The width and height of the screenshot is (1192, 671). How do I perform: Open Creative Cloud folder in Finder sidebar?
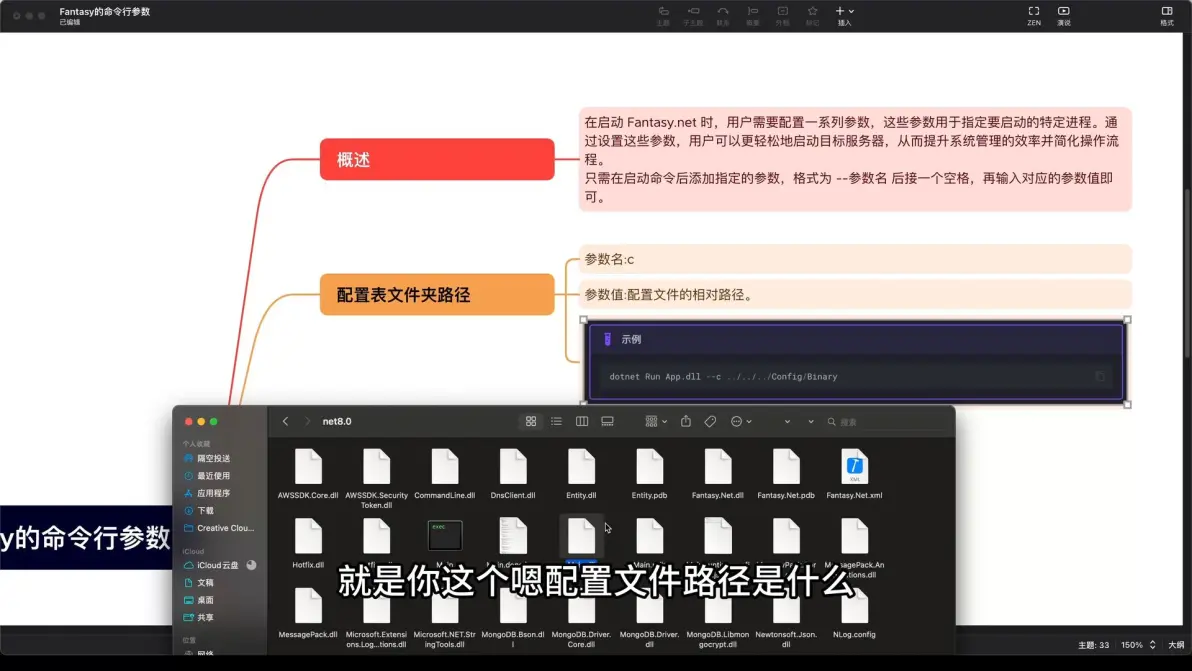tap(219, 528)
